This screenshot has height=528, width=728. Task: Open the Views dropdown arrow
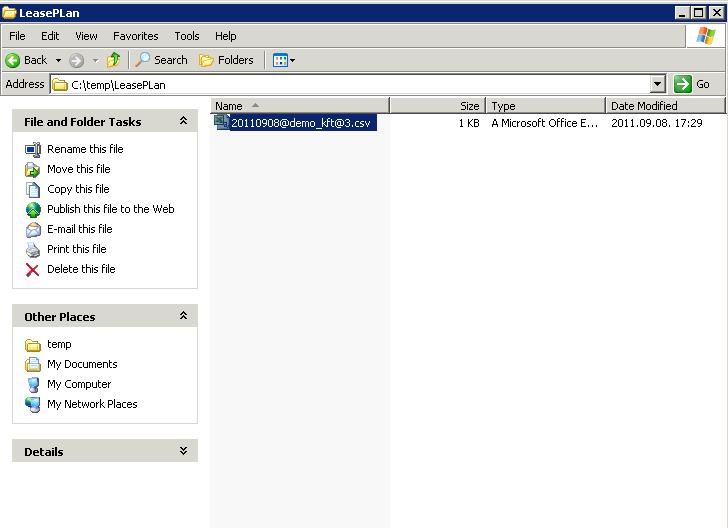click(292, 60)
